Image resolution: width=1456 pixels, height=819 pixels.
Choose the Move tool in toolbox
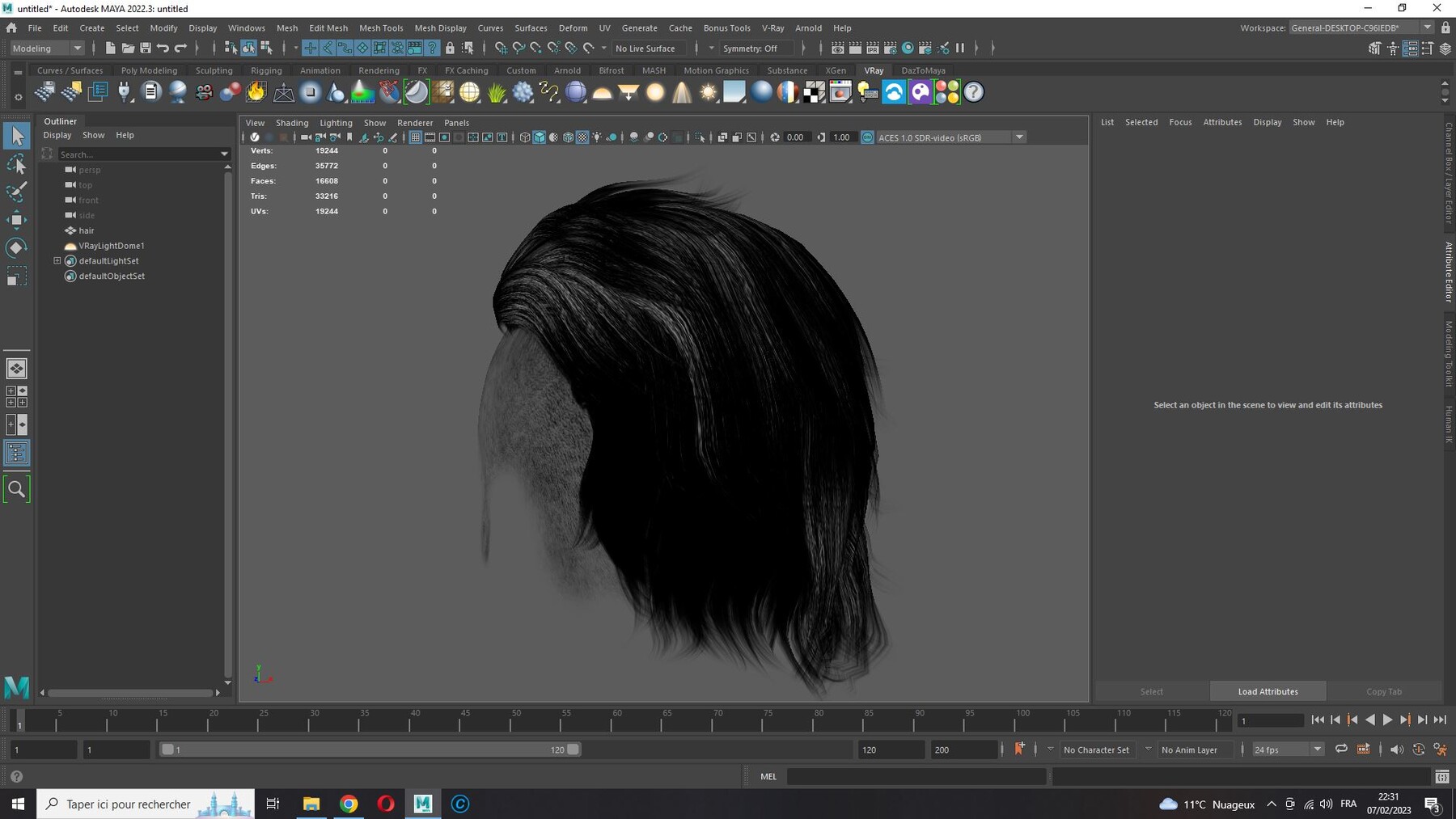pos(16,220)
